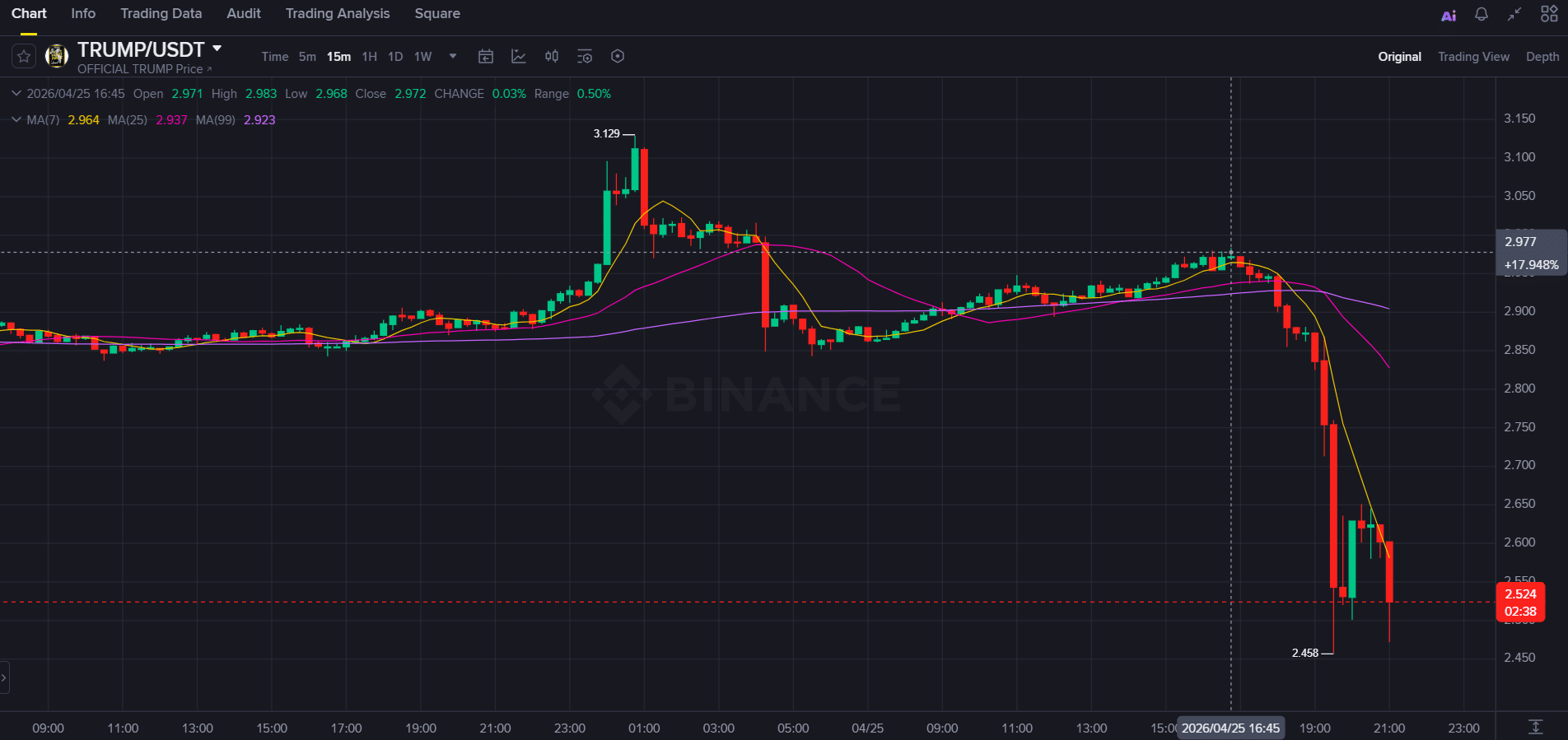Open more time intervals dropdown arrow

(452, 57)
